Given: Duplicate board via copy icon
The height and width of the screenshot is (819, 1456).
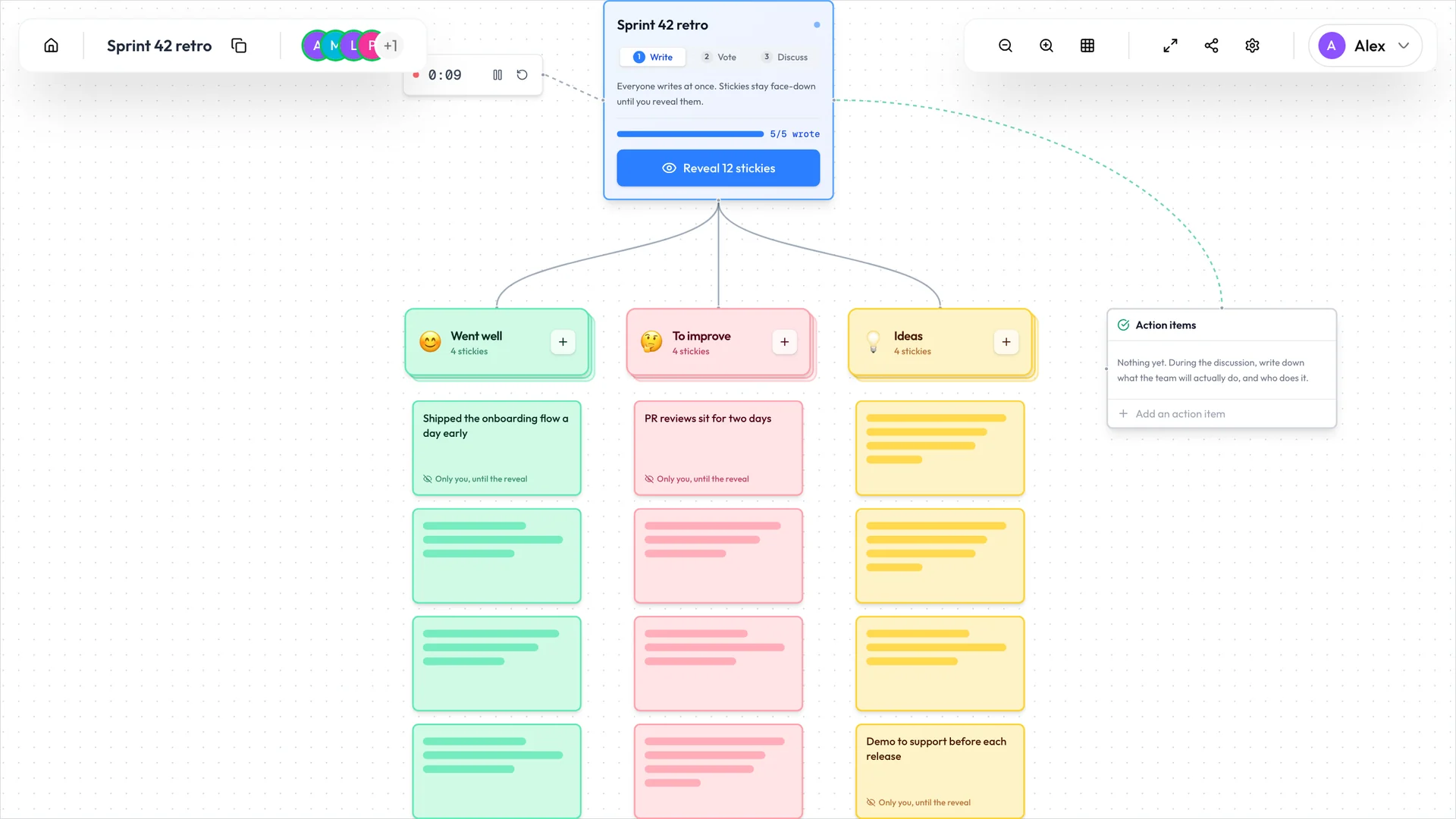Looking at the screenshot, I should (x=239, y=45).
